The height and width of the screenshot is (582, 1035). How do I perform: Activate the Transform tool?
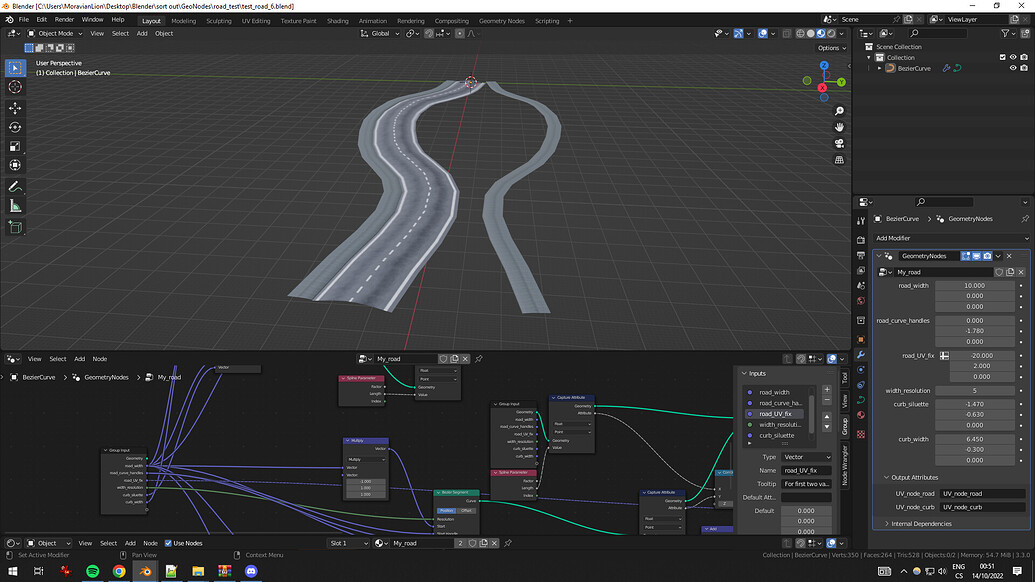[15, 165]
